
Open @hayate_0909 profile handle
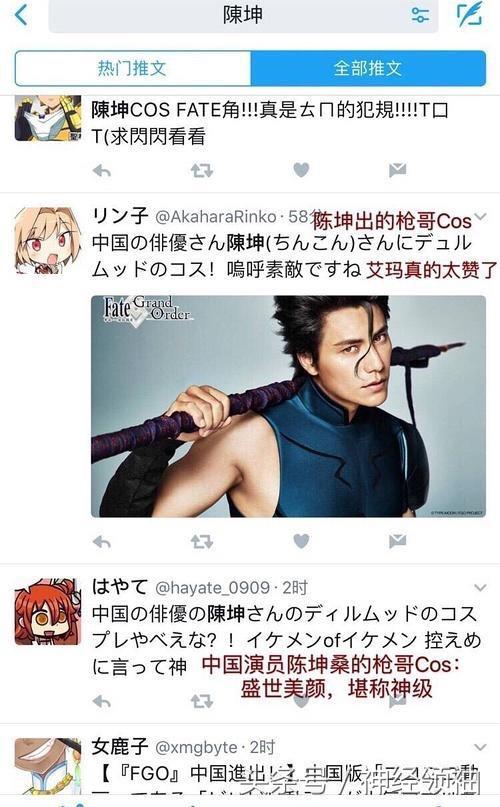tap(212, 588)
